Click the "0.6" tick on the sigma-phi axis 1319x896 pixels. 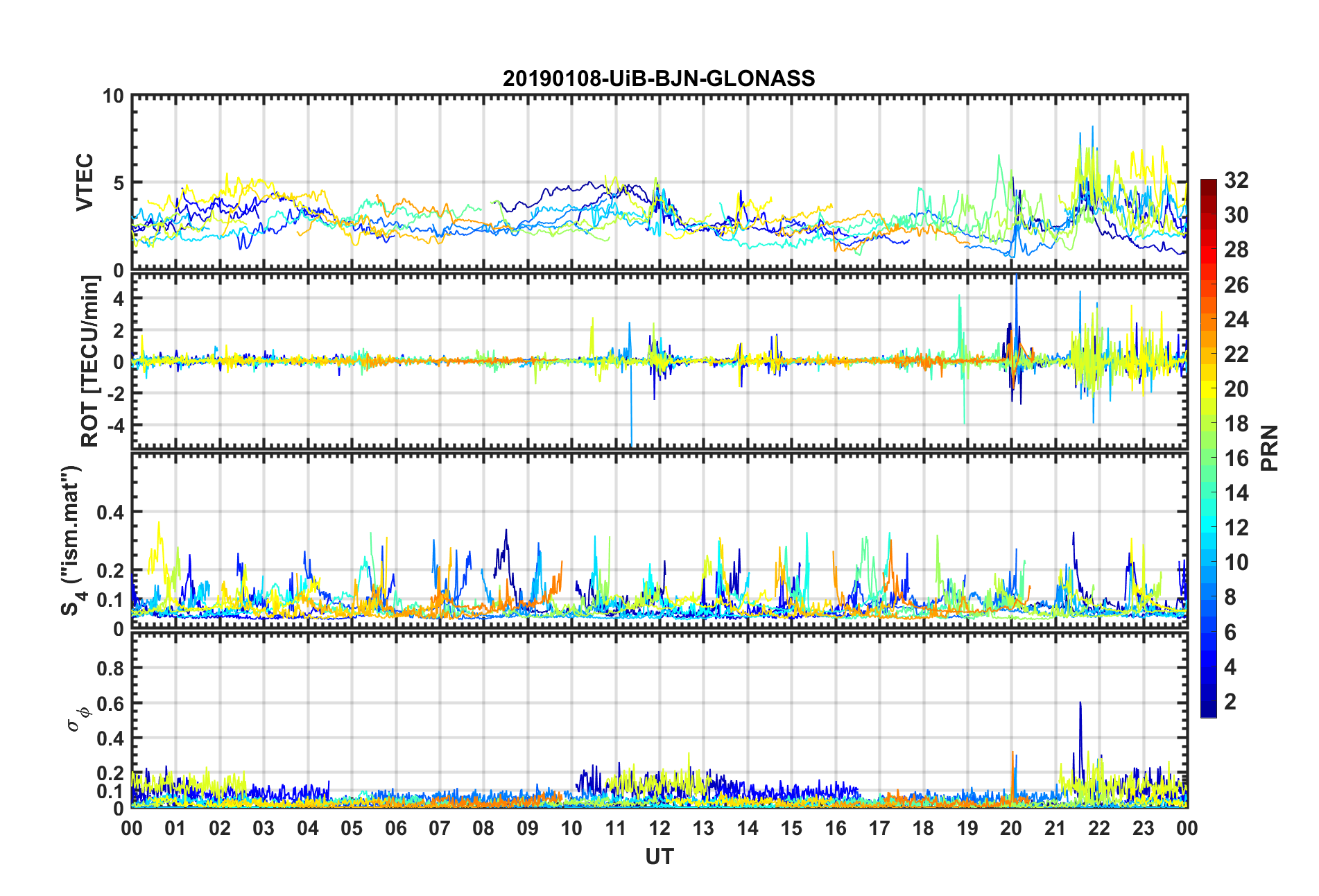110,703
